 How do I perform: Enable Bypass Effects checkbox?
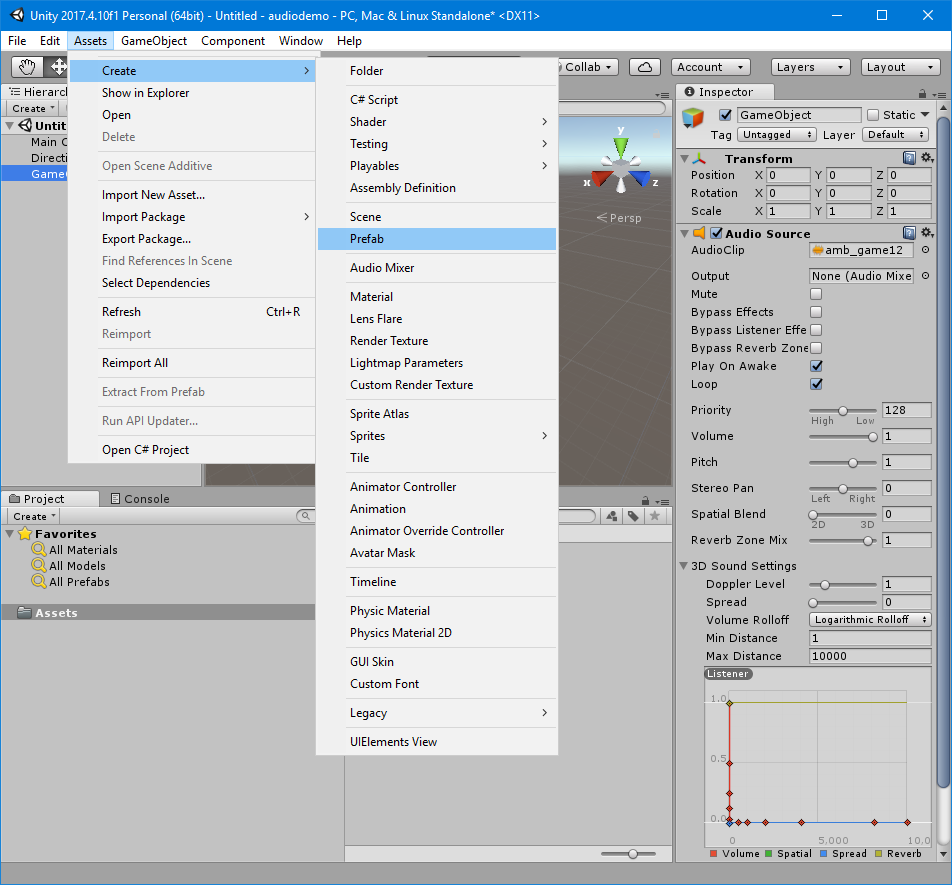point(816,312)
